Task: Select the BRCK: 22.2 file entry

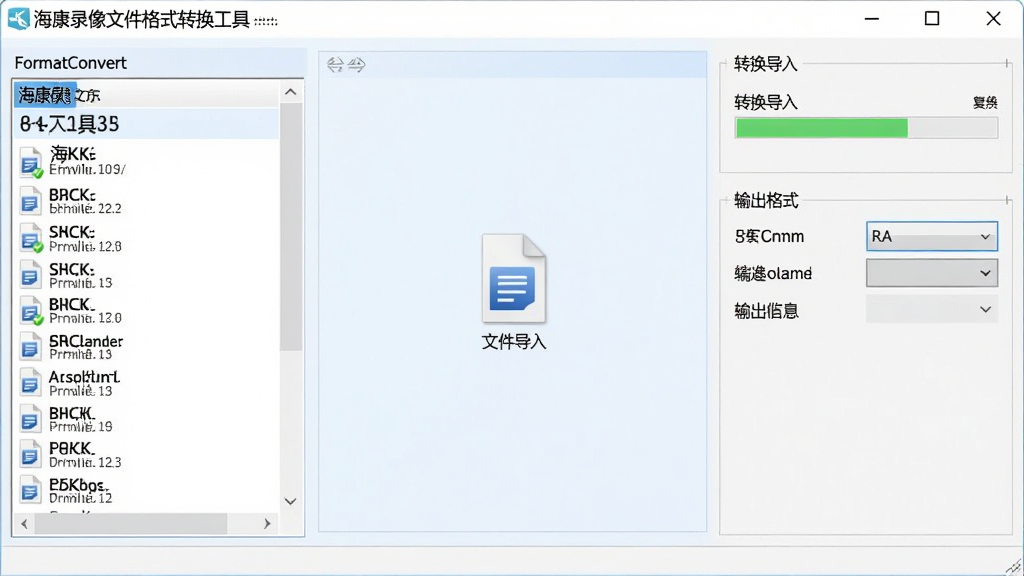Action: point(146,200)
